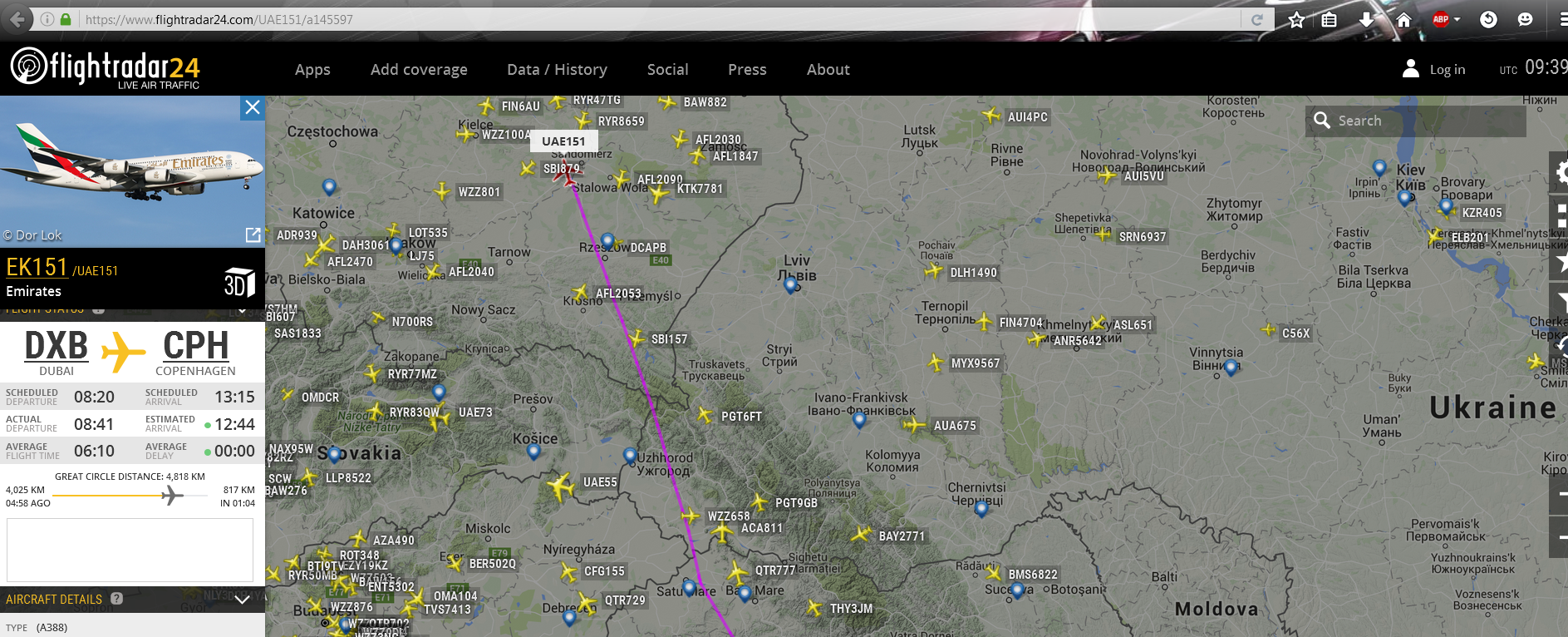
Task: Close the flight details panel
Action: [x=253, y=107]
